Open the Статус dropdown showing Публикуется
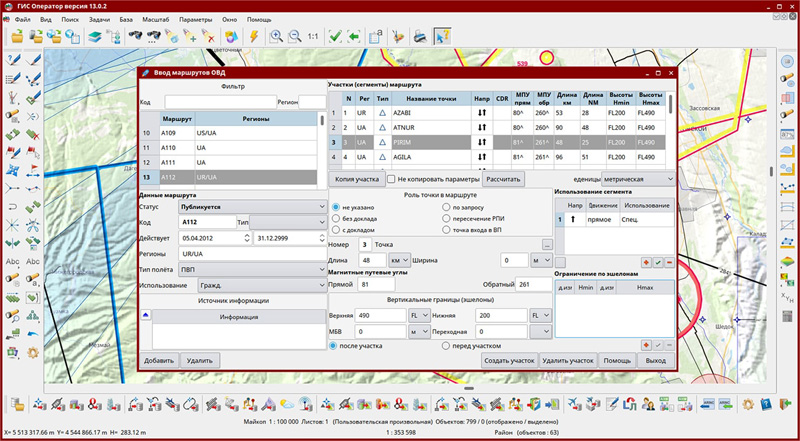Viewport: 800px width, 441px height. (x=252, y=207)
